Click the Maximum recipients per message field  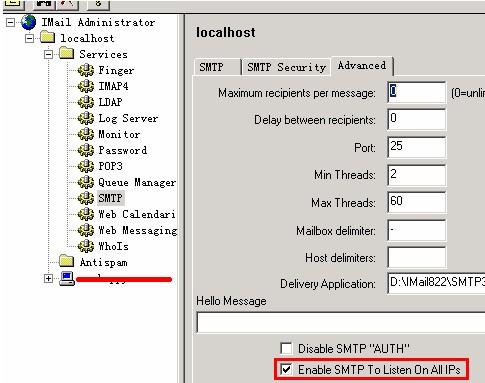click(x=417, y=92)
